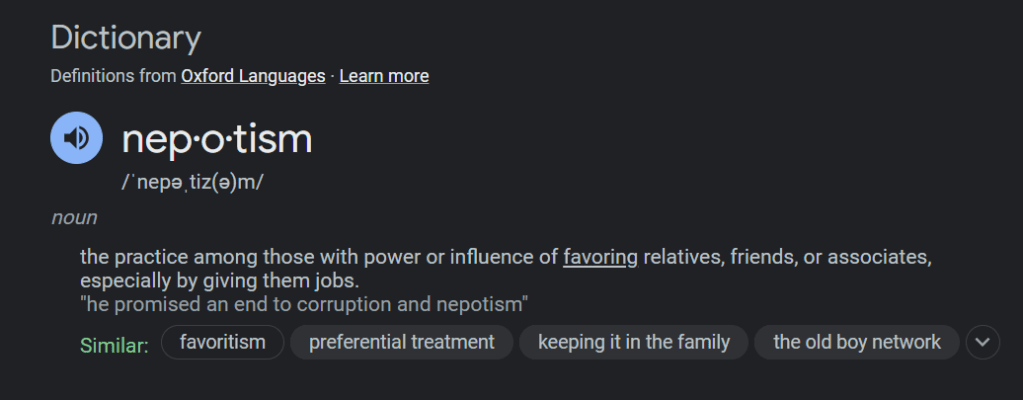The image size is (1023, 400).
Task: Expand more similar words with chevron
Action: coord(983,342)
